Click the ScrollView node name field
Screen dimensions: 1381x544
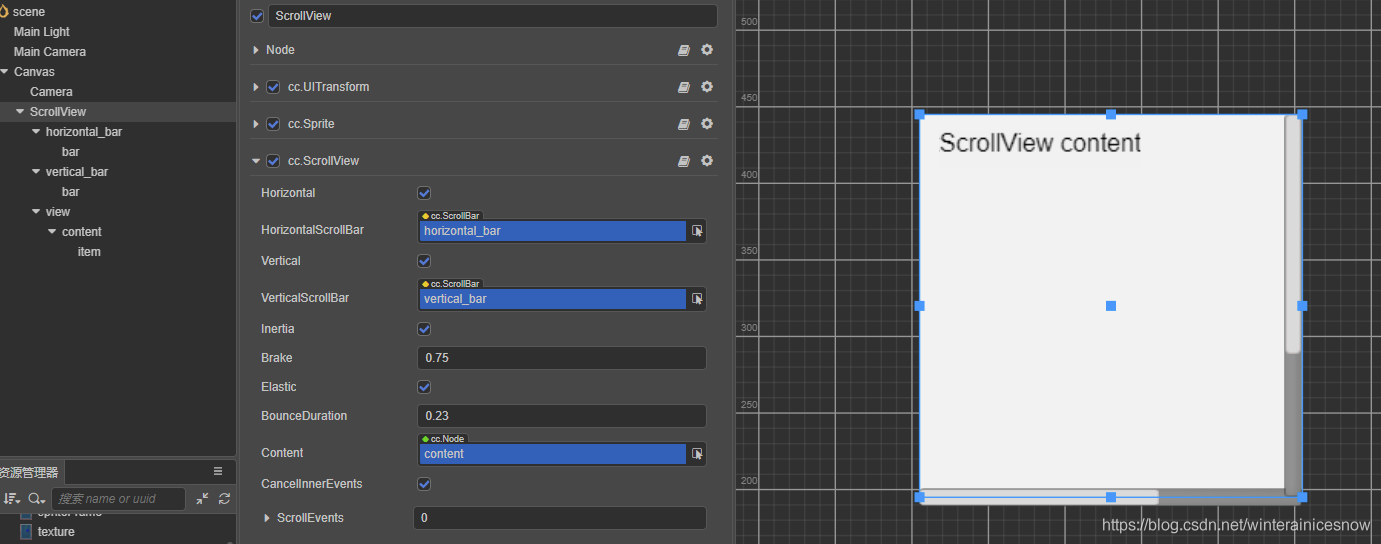pyautogui.click(x=493, y=16)
